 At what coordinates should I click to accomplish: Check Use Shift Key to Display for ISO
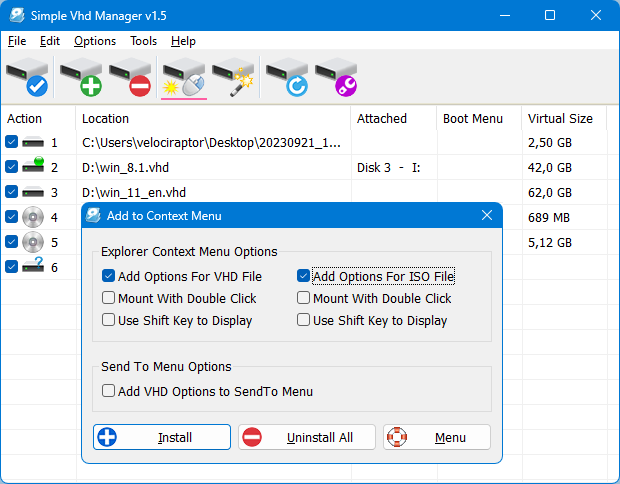pyautogui.click(x=304, y=321)
